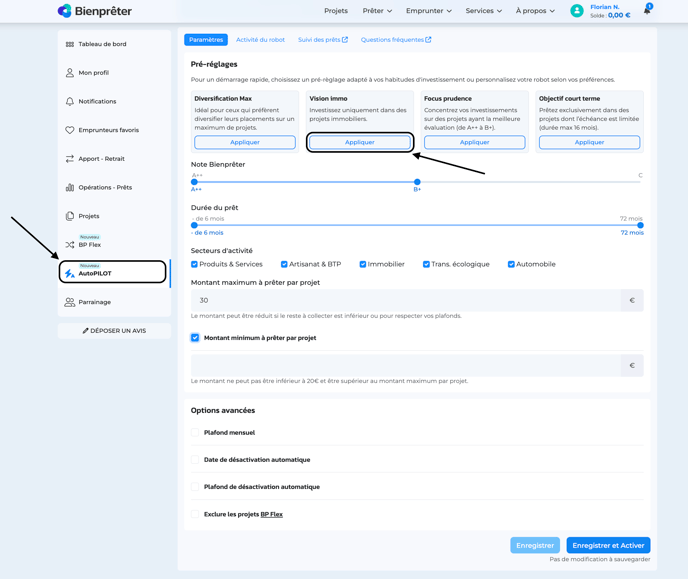
Task: Click external link icon beside Questions fréquentes
Action: [428, 39]
